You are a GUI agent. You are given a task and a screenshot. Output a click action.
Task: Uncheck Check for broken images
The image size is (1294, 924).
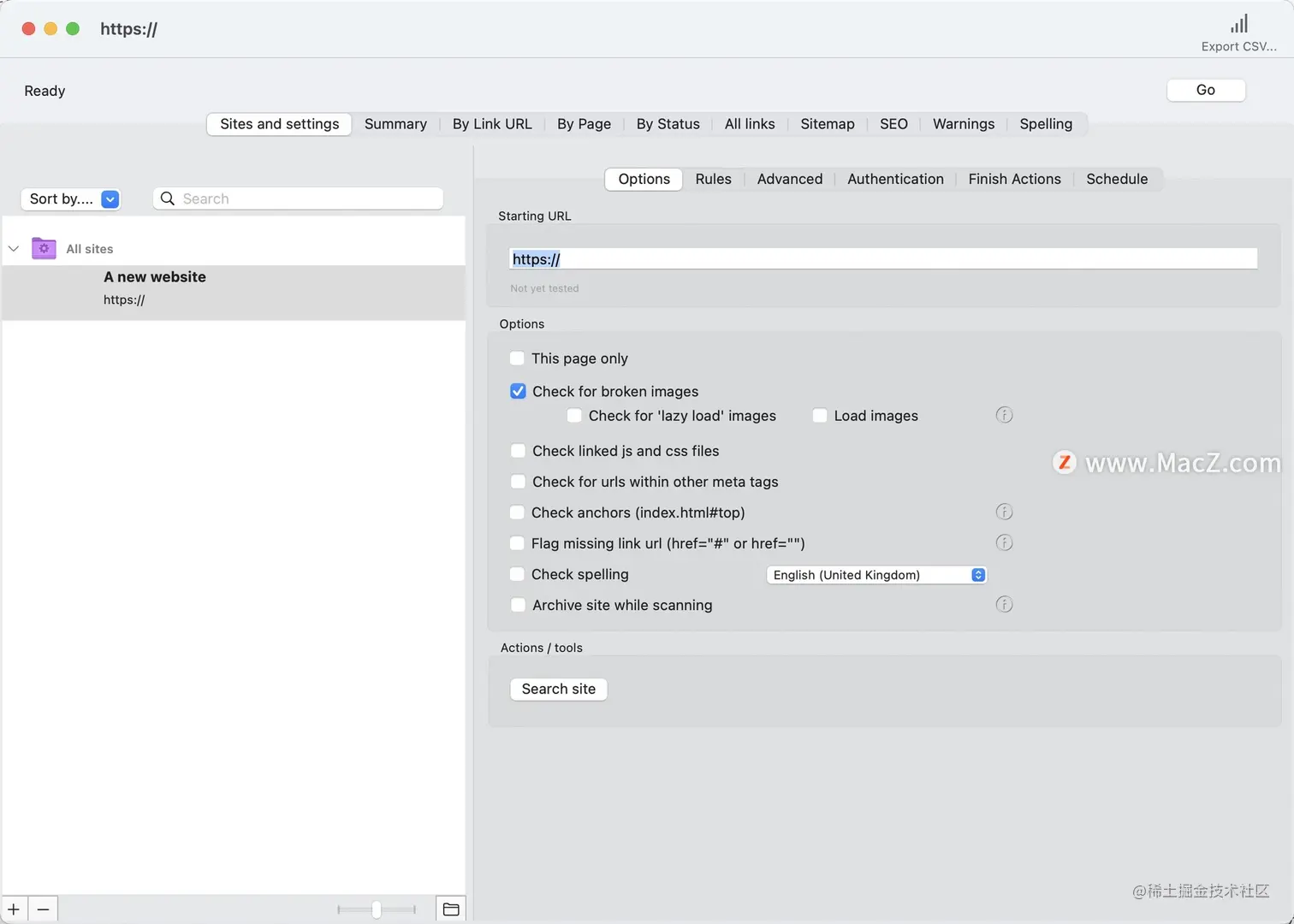(518, 391)
